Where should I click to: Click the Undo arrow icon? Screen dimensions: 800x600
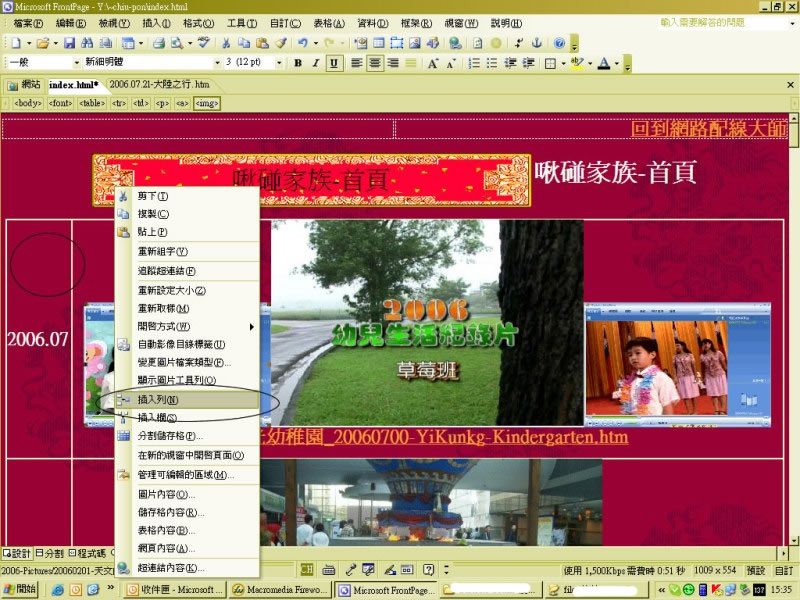[x=302, y=43]
